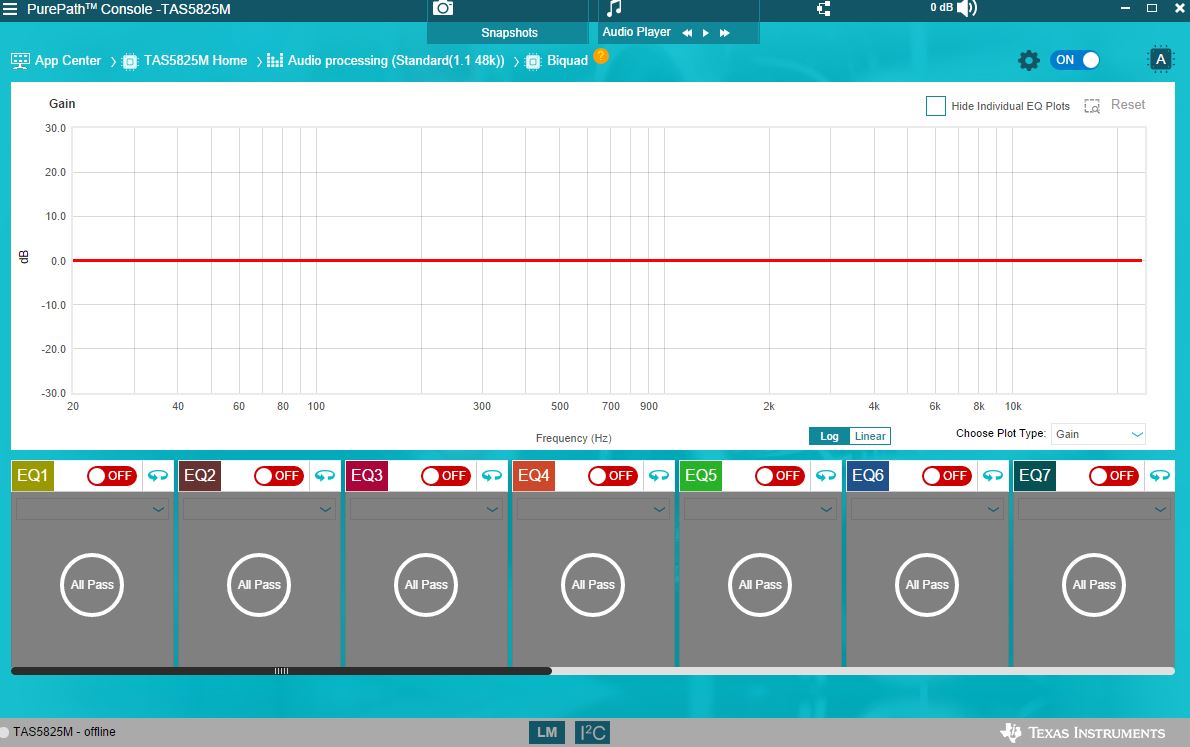Rewind in Audio Player
Image resolution: width=1190 pixels, height=747 pixels.
point(687,33)
